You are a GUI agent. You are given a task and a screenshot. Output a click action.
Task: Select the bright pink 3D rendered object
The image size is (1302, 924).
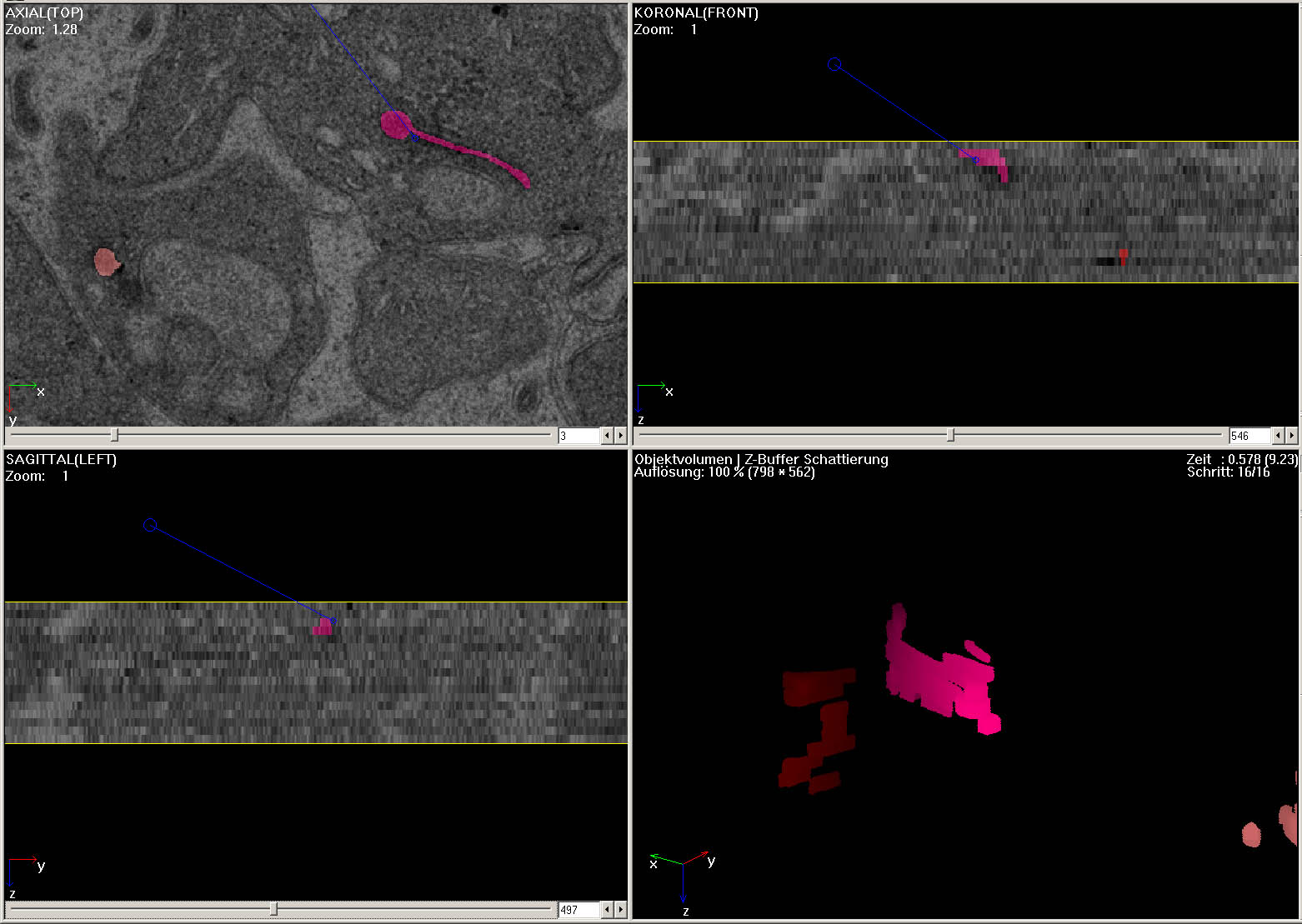(x=942, y=675)
